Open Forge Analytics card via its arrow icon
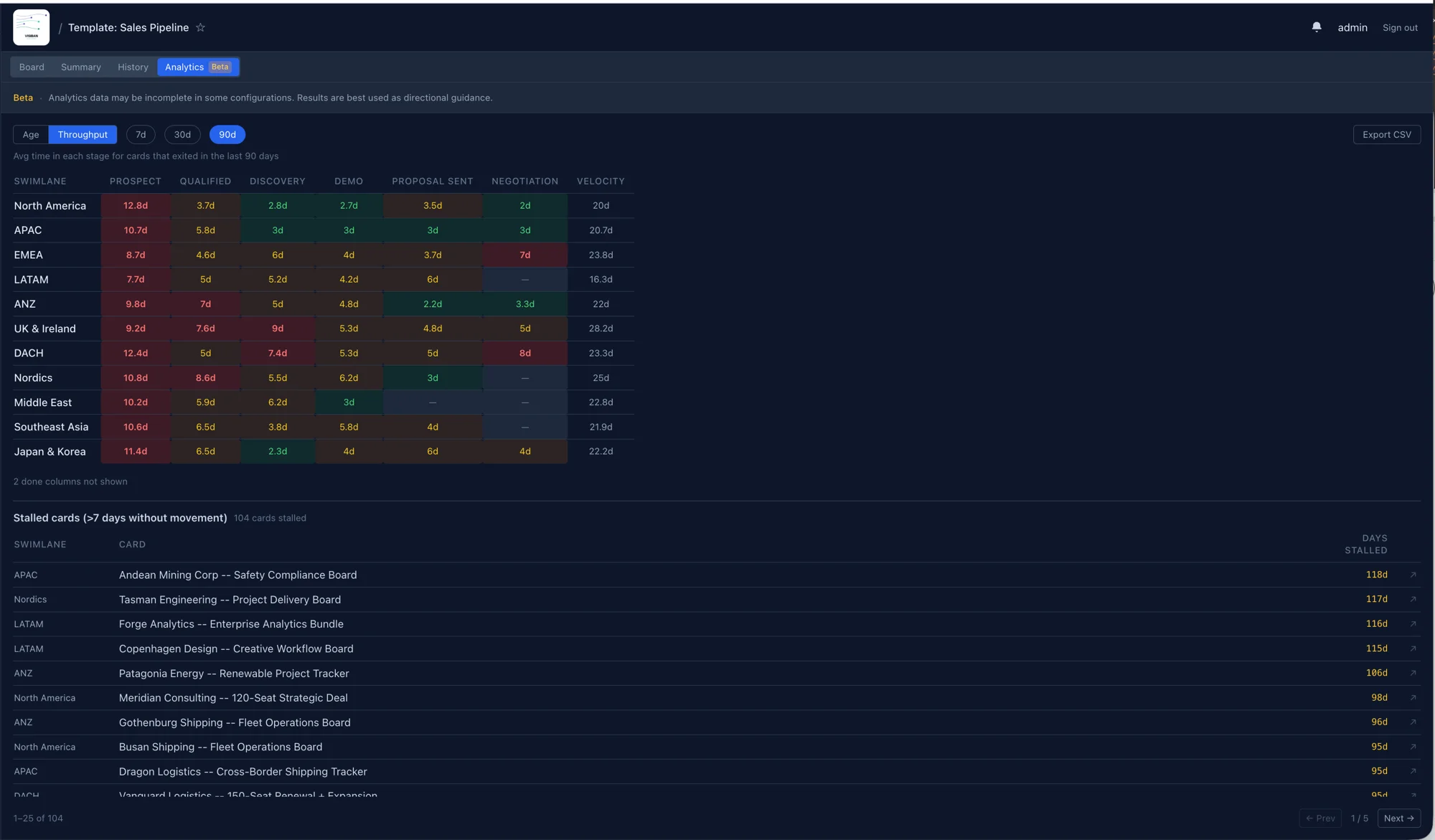 1413,623
